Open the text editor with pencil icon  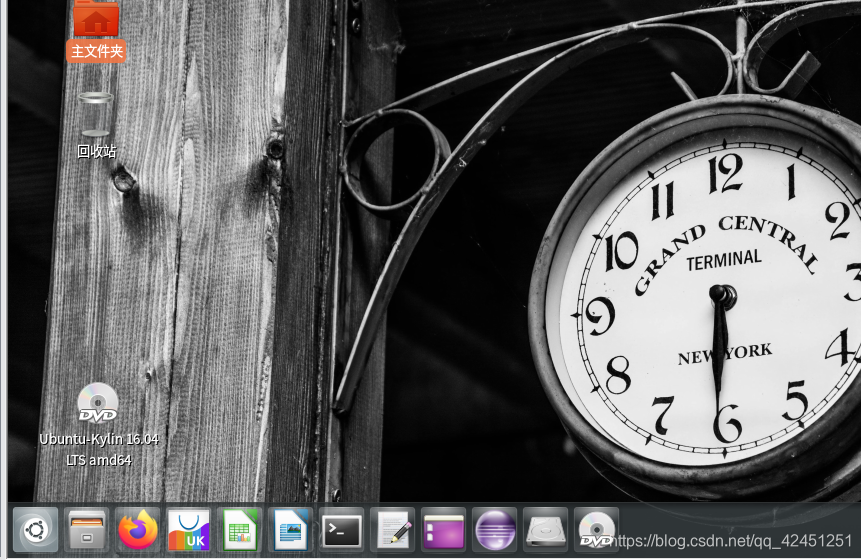click(x=393, y=530)
